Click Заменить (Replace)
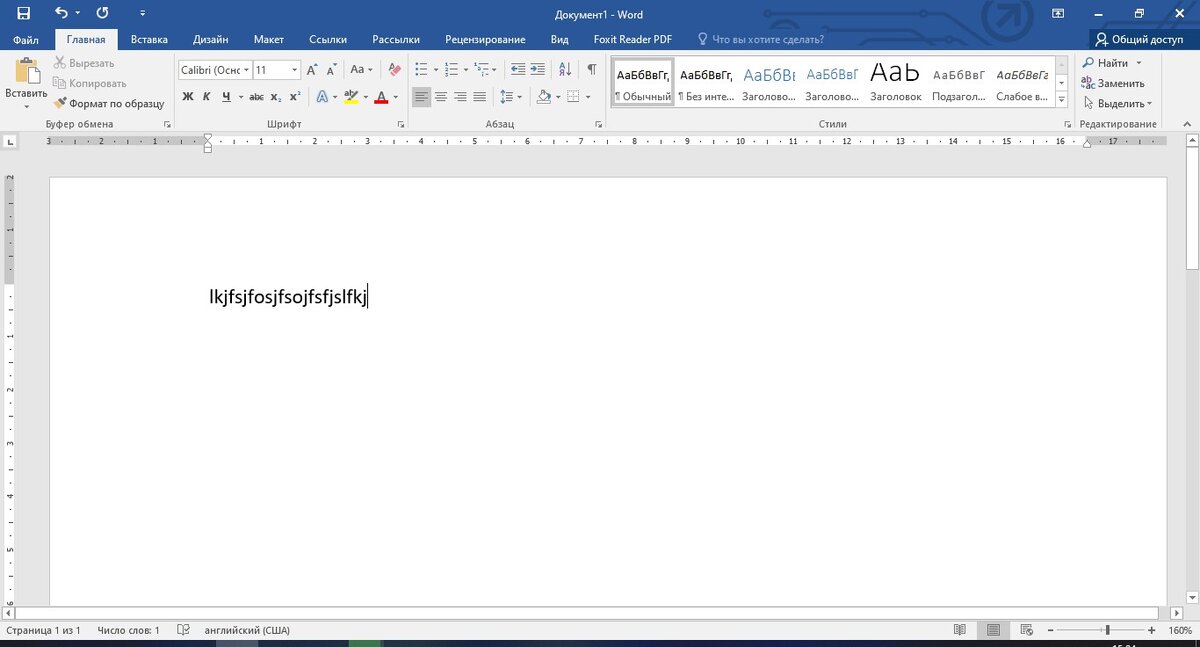1200x647 pixels. coord(1113,83)
